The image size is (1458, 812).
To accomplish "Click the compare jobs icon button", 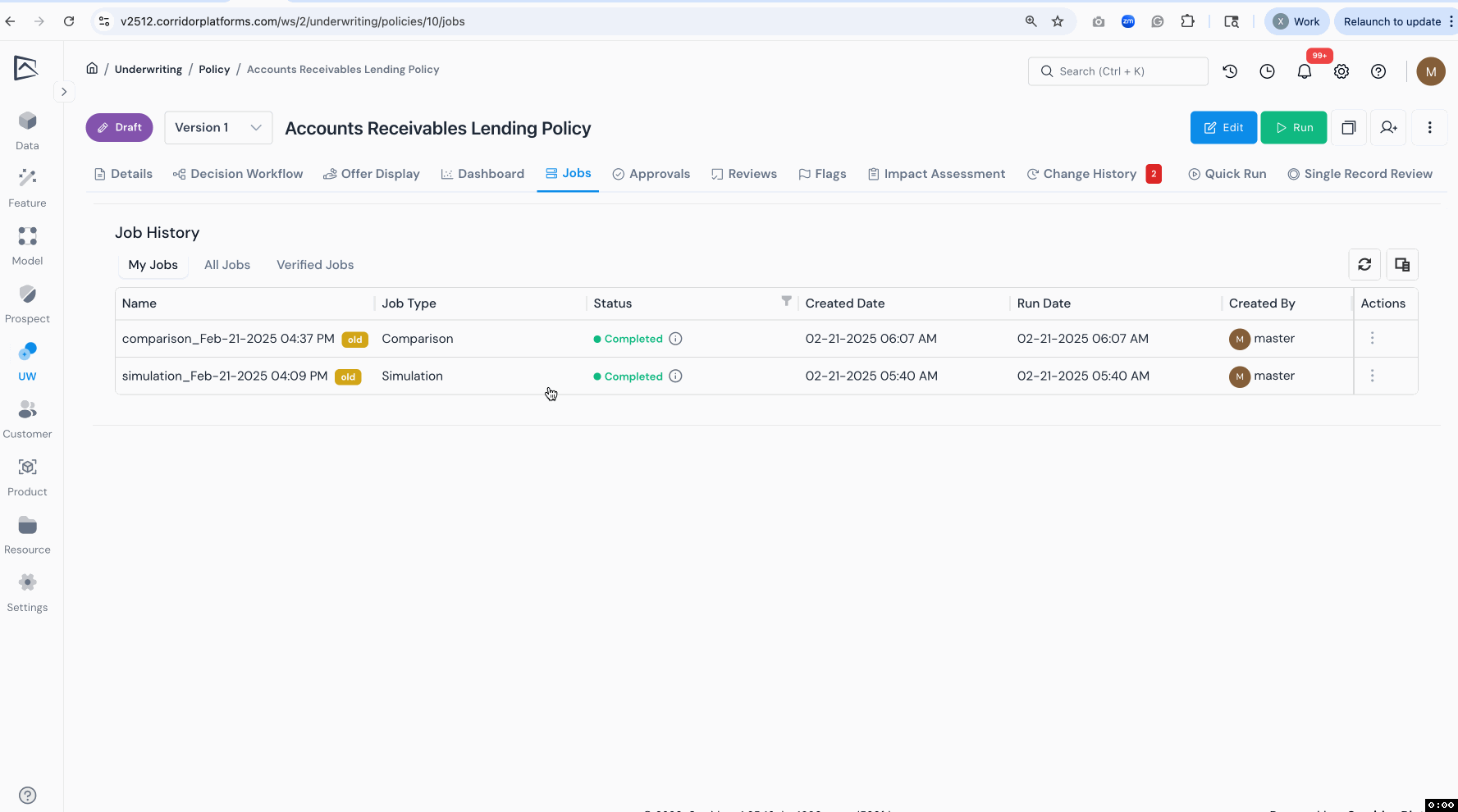I will point(1401,264).
